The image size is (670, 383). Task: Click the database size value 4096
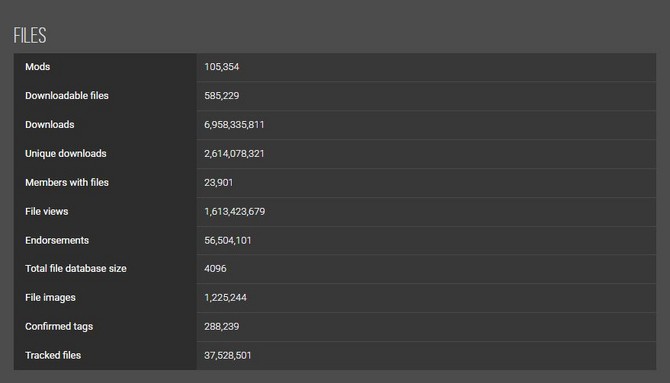215,268
